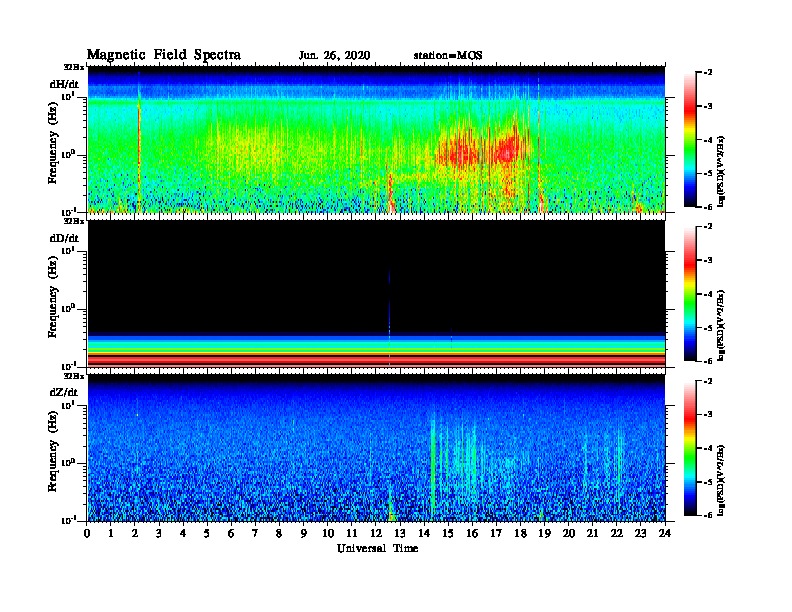Screen dimensions: 792x612
Task: Click the "-6" value on dH/dt color bar
Action: (x=708, y=207)
